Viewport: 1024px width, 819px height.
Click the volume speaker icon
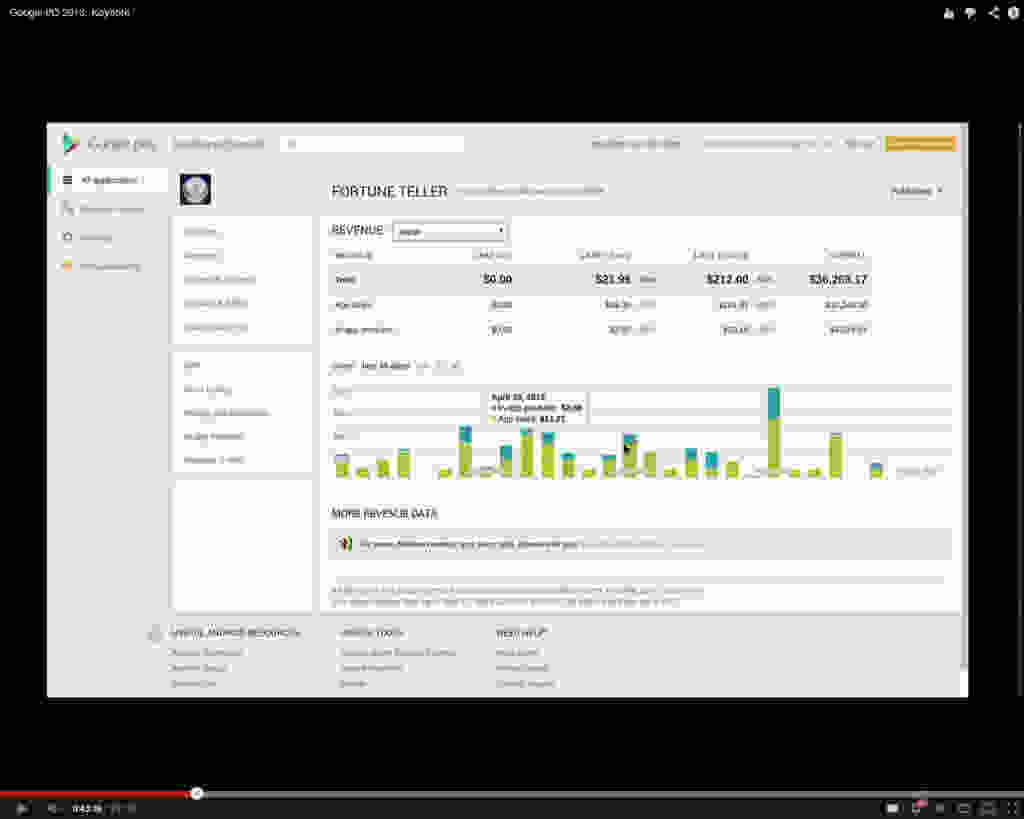(52, 808)
